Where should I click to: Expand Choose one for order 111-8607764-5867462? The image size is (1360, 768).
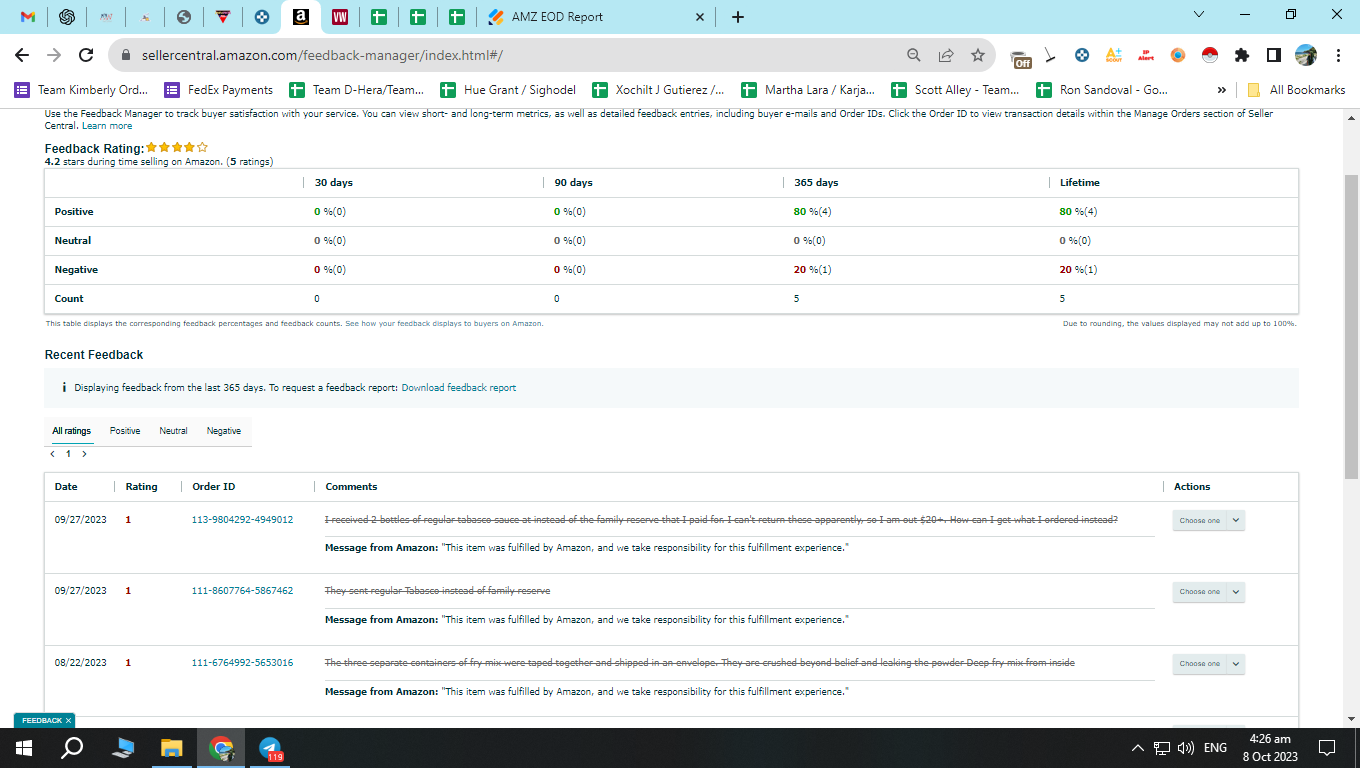pos(1208,592)
